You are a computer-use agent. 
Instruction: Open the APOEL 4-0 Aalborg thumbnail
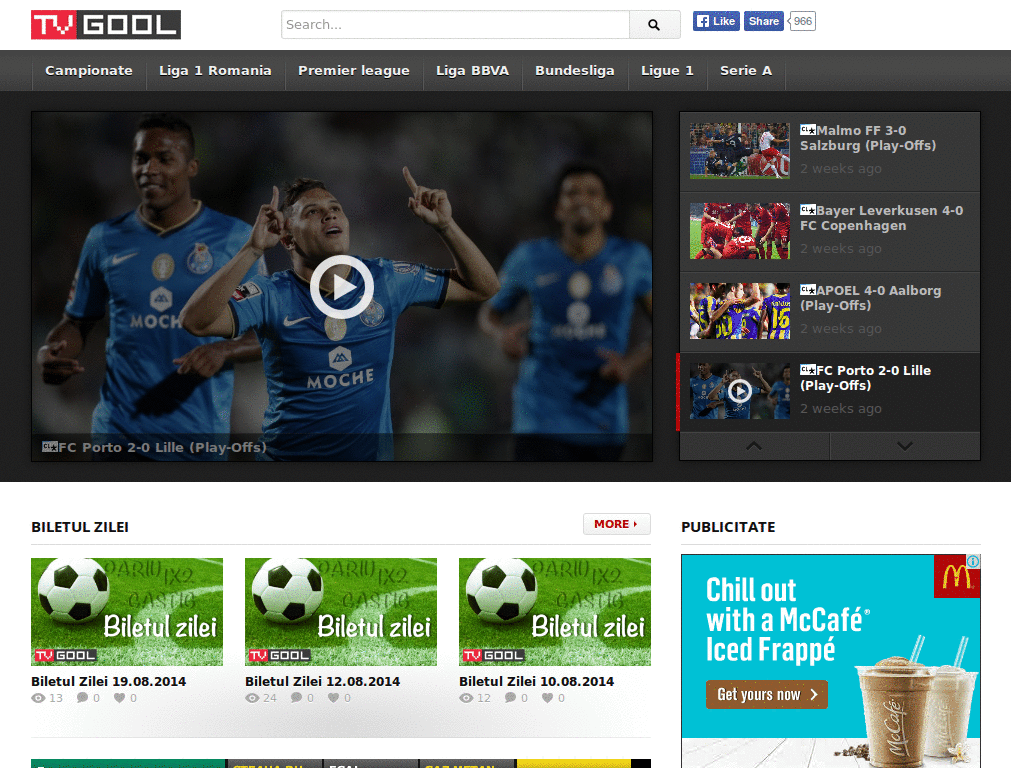coord(739,311)
